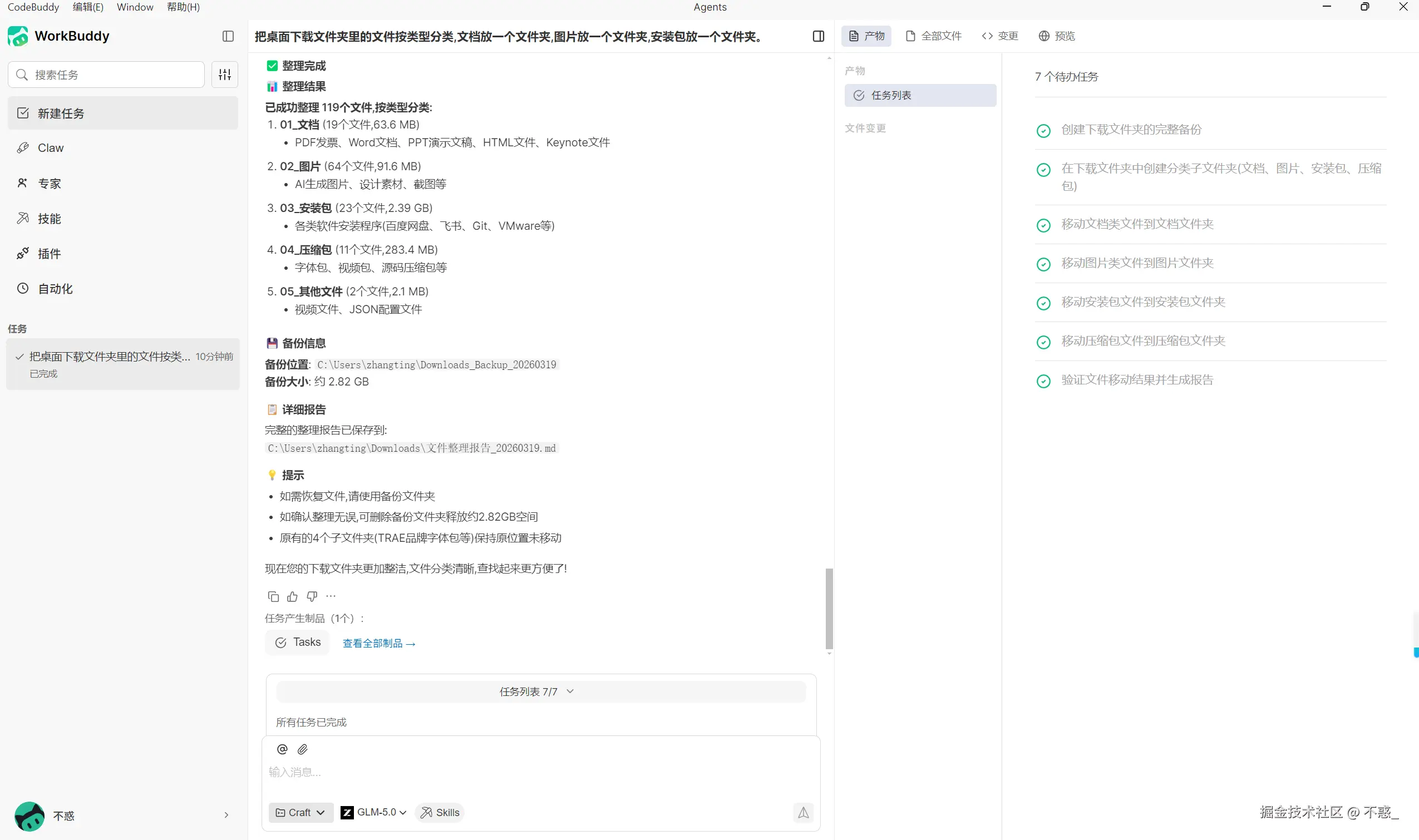Click the thumbs-down feedback icon

[312, 596]
